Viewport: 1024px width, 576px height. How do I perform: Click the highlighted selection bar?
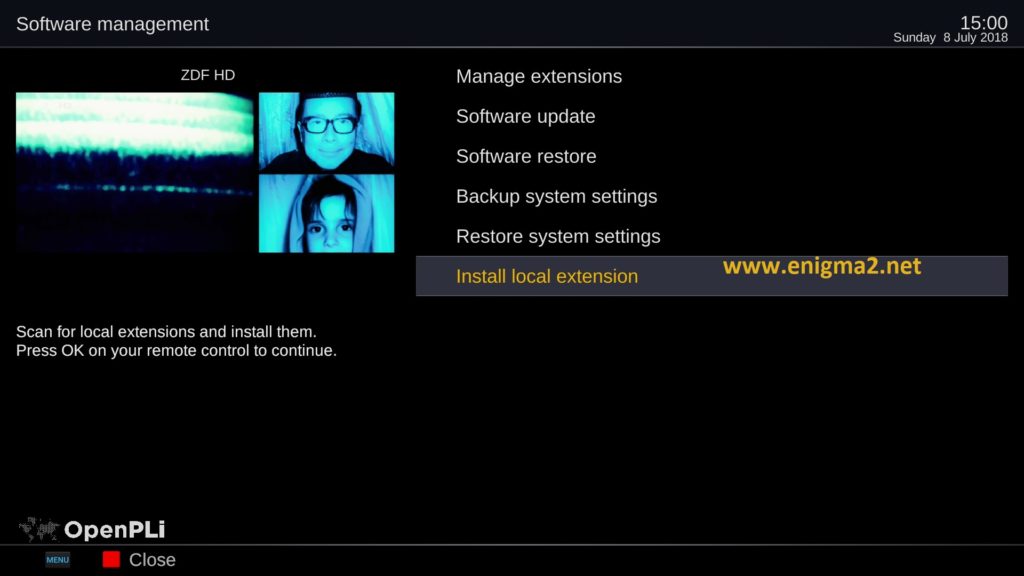[x=711, y=276]
